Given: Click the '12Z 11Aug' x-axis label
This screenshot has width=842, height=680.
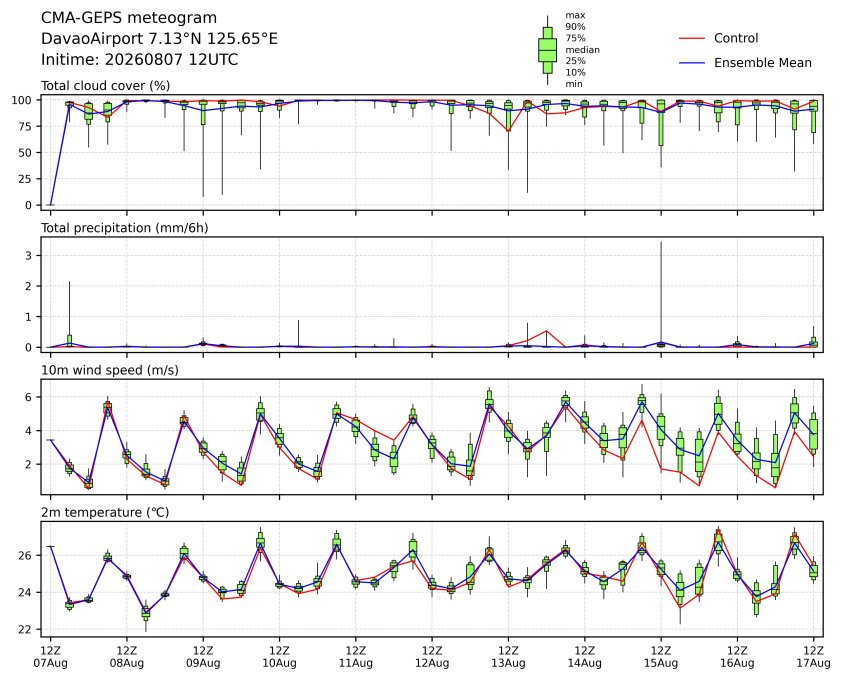Looking at the screenshot, I should [355, 657].
